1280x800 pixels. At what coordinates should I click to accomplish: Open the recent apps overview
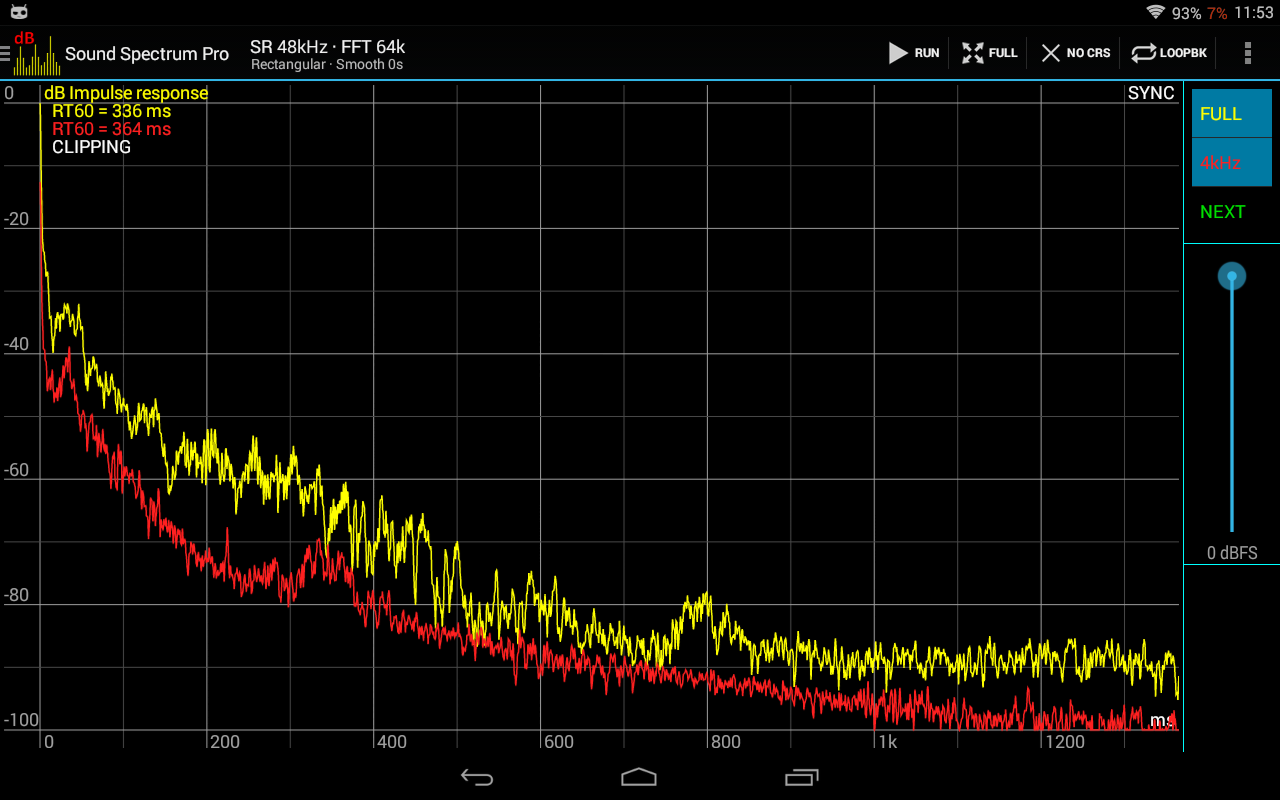[x=801, y=777]
